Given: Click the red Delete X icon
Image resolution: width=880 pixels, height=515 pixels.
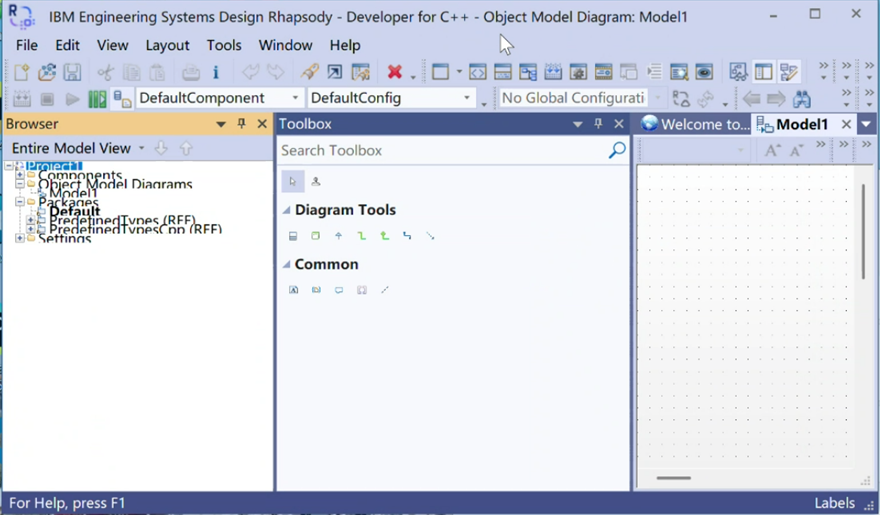Looking at the screenshot, I should coord(395,72).
